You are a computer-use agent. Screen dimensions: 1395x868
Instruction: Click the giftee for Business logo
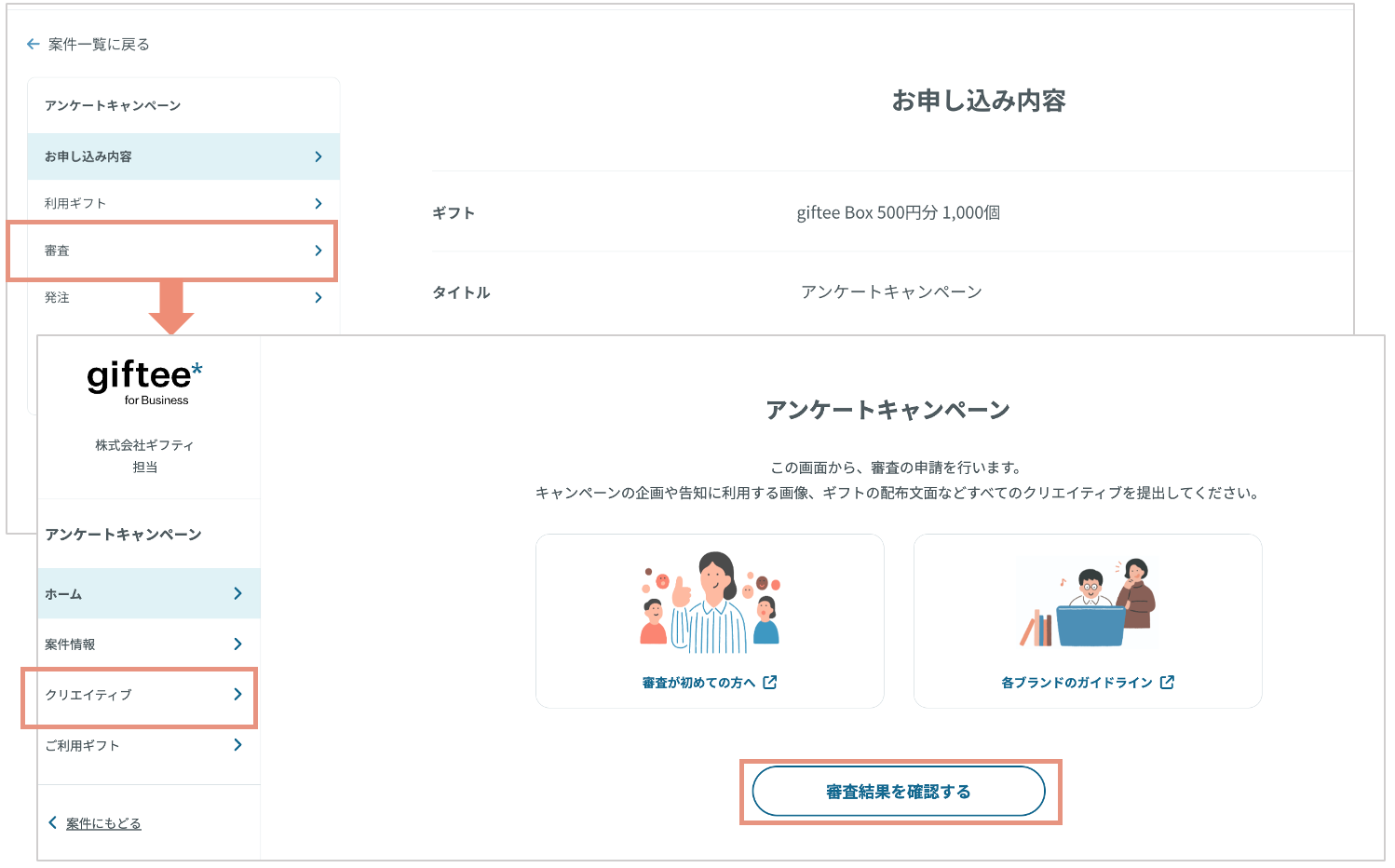click(144, 381)
